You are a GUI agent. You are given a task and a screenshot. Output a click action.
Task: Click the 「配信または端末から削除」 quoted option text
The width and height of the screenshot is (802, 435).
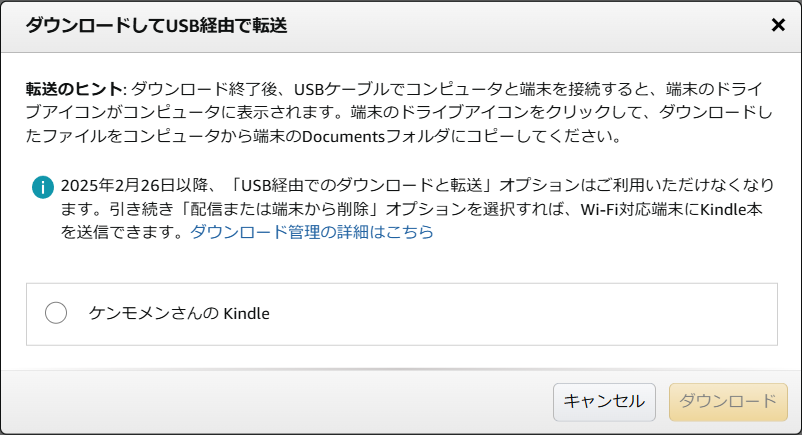tap(280, 208)
